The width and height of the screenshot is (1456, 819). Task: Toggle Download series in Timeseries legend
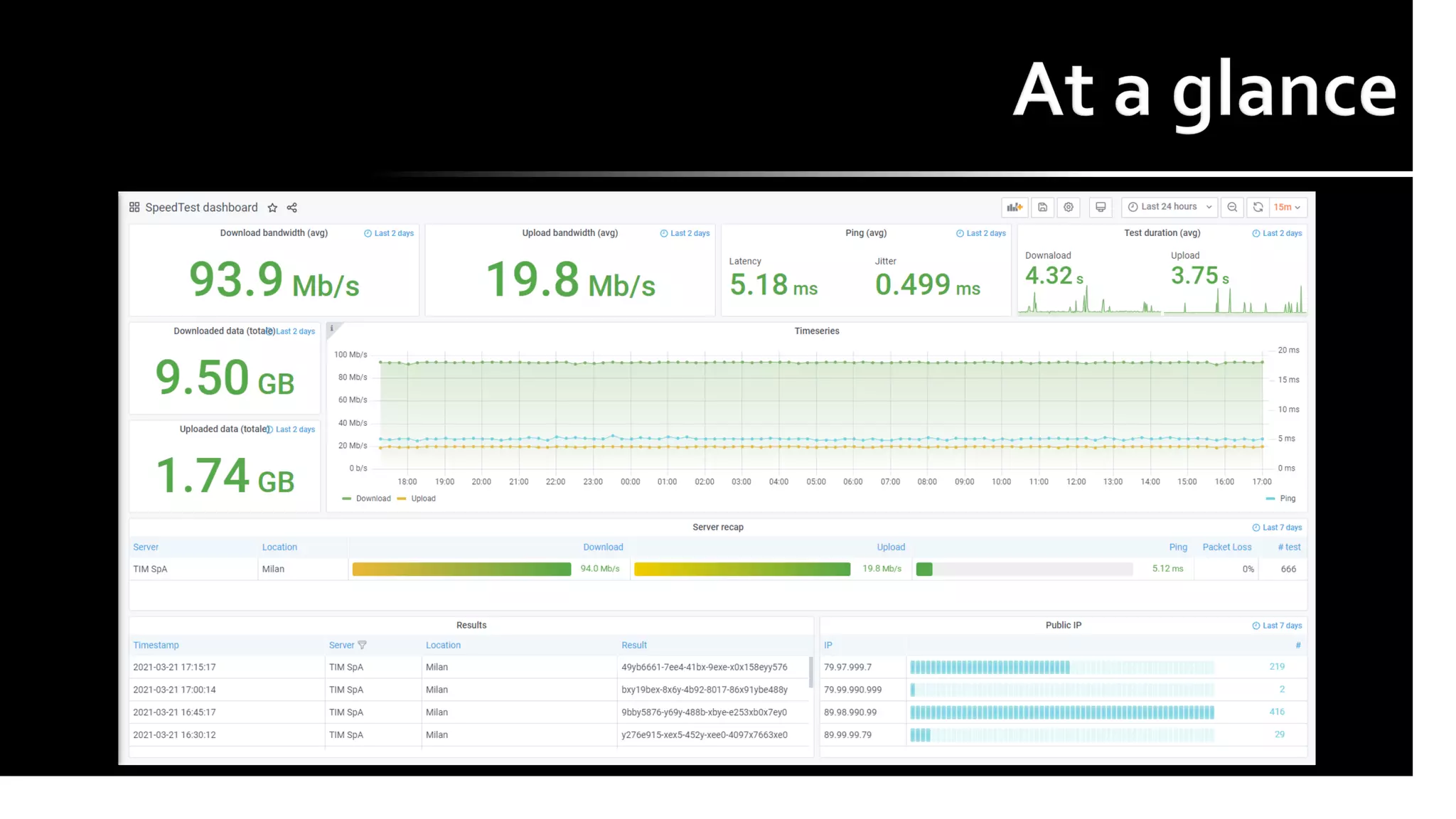(x=373, y=498)
